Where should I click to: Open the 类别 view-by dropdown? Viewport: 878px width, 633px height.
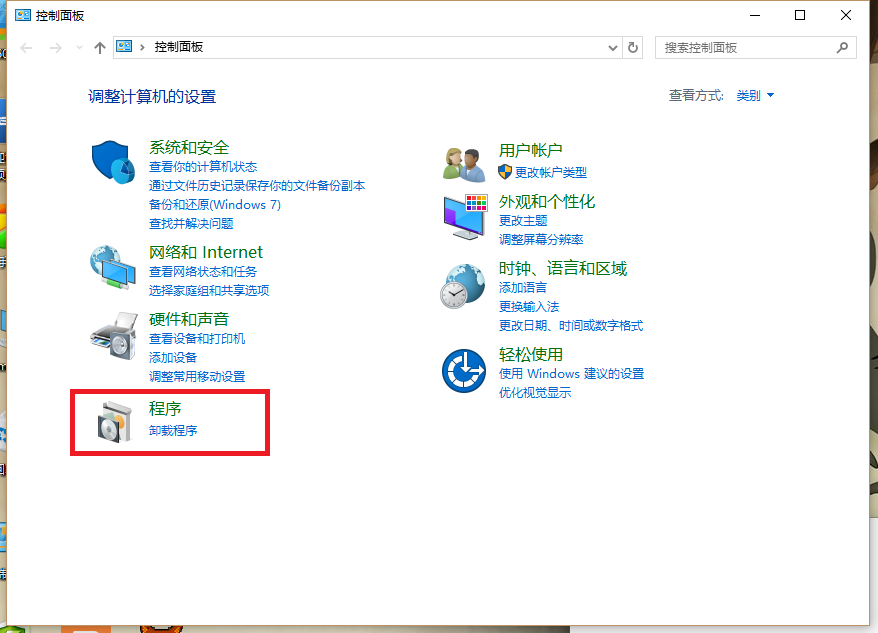755,96
